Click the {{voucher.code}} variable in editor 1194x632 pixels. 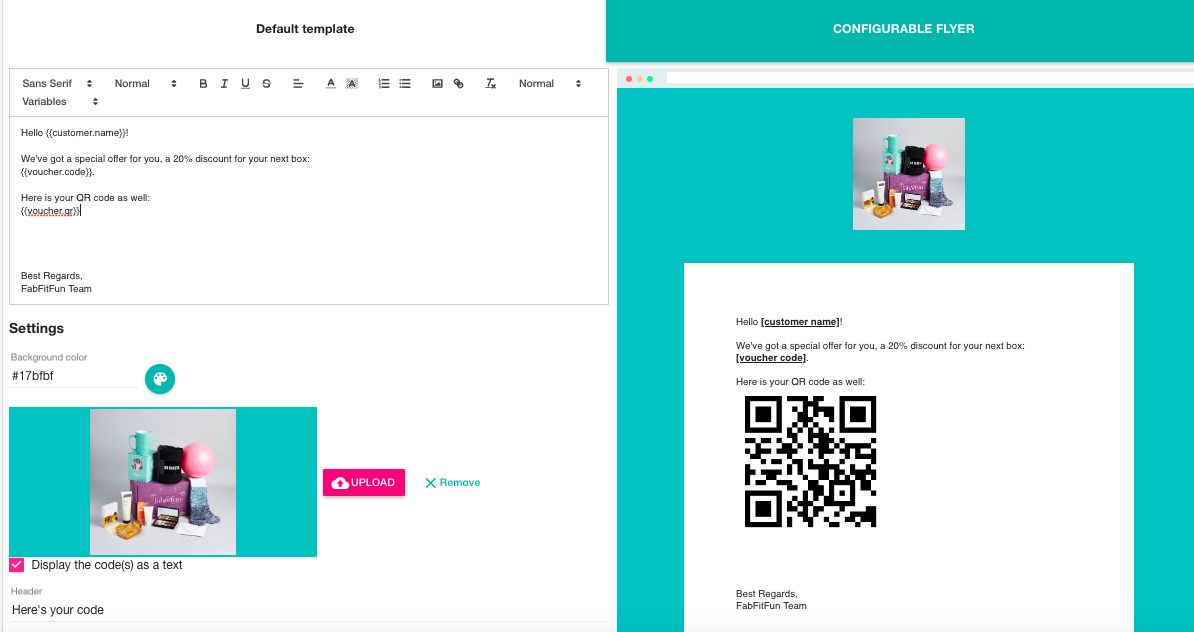57,172
